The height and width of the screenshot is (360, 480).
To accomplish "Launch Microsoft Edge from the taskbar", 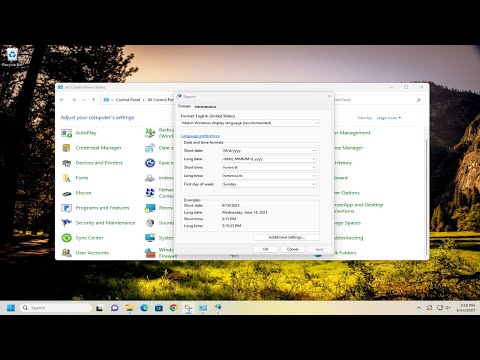I will pyautogui.click(x=144, y=308).
